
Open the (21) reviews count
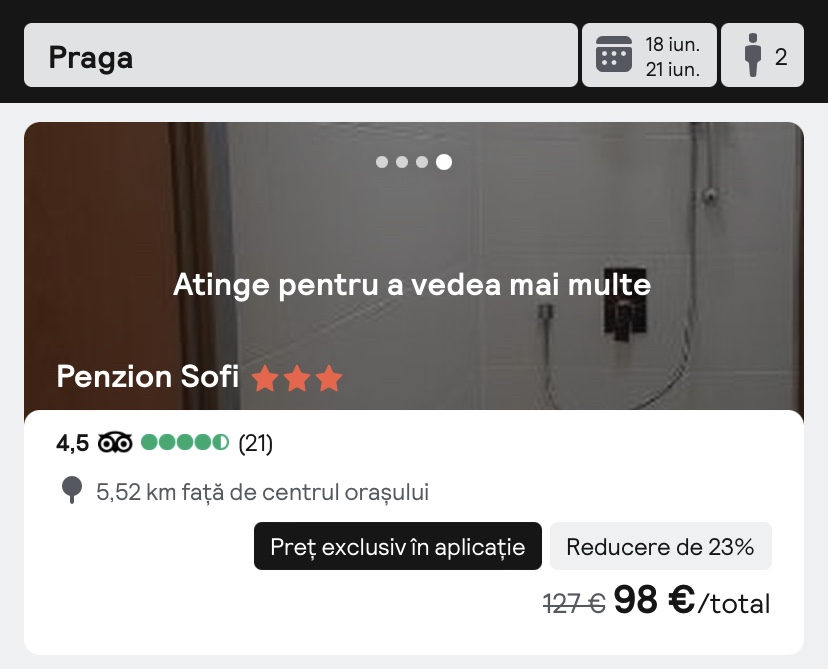pyautogui.click(x=255, y=442)
